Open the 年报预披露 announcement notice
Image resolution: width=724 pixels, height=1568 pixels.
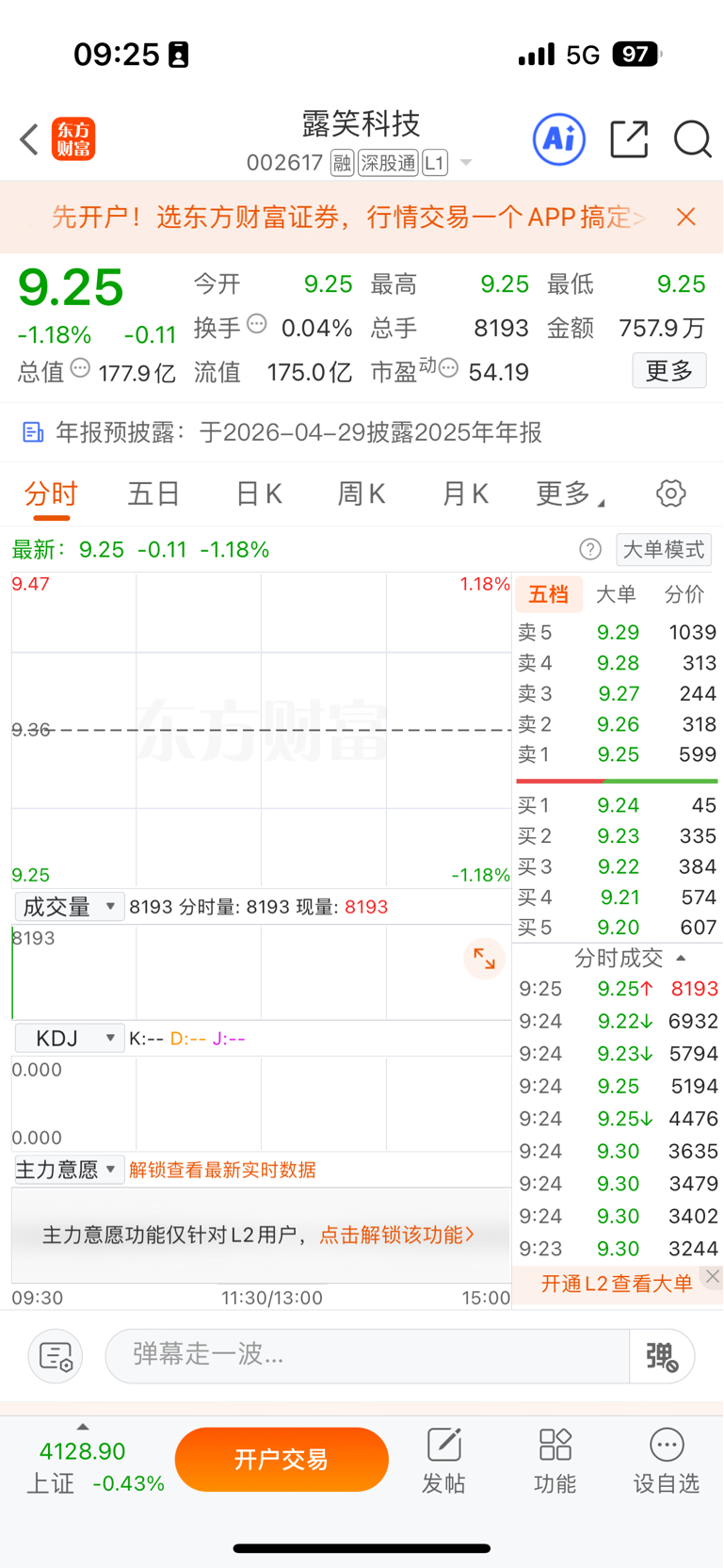pos(362,432)
